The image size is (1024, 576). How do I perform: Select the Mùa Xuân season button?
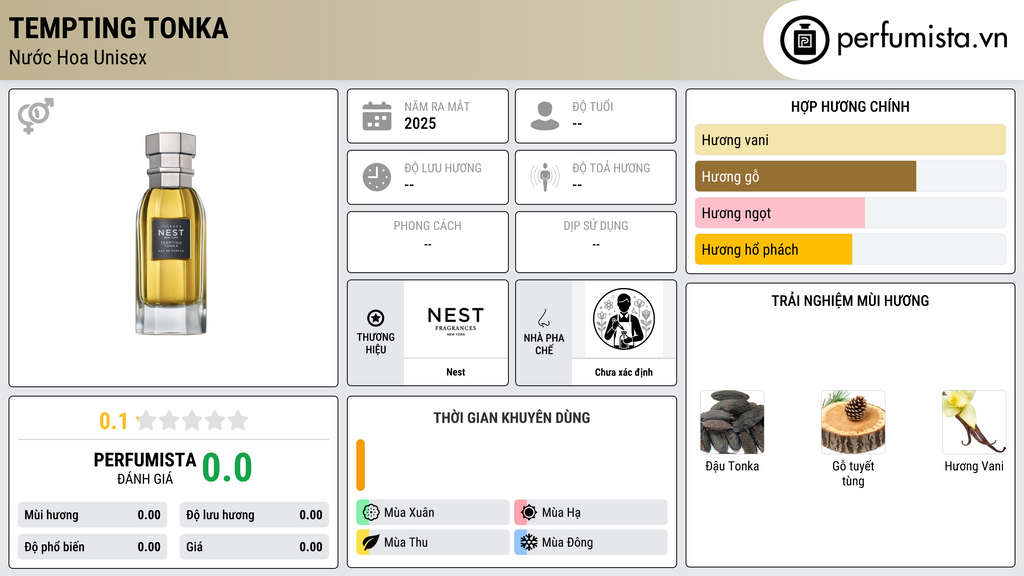[x=432, y=513]
